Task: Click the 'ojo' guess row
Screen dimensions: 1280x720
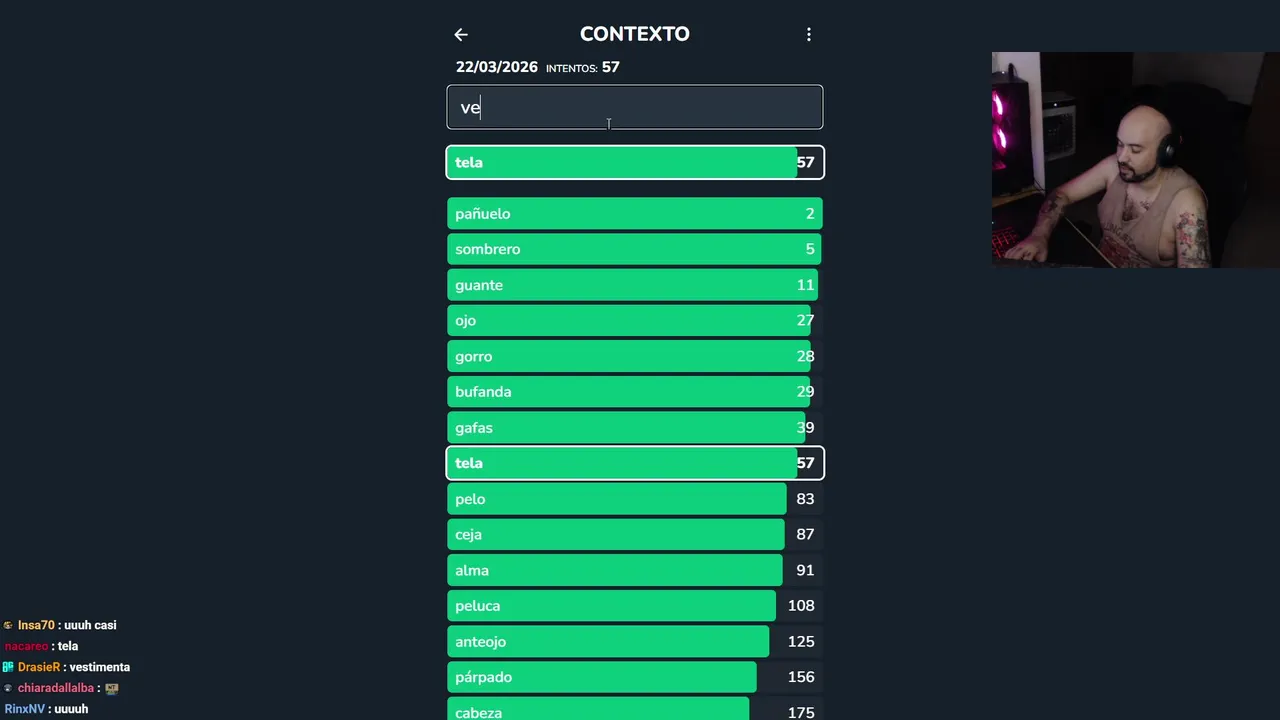Action: pyautogui.click(x=635, y=321)
